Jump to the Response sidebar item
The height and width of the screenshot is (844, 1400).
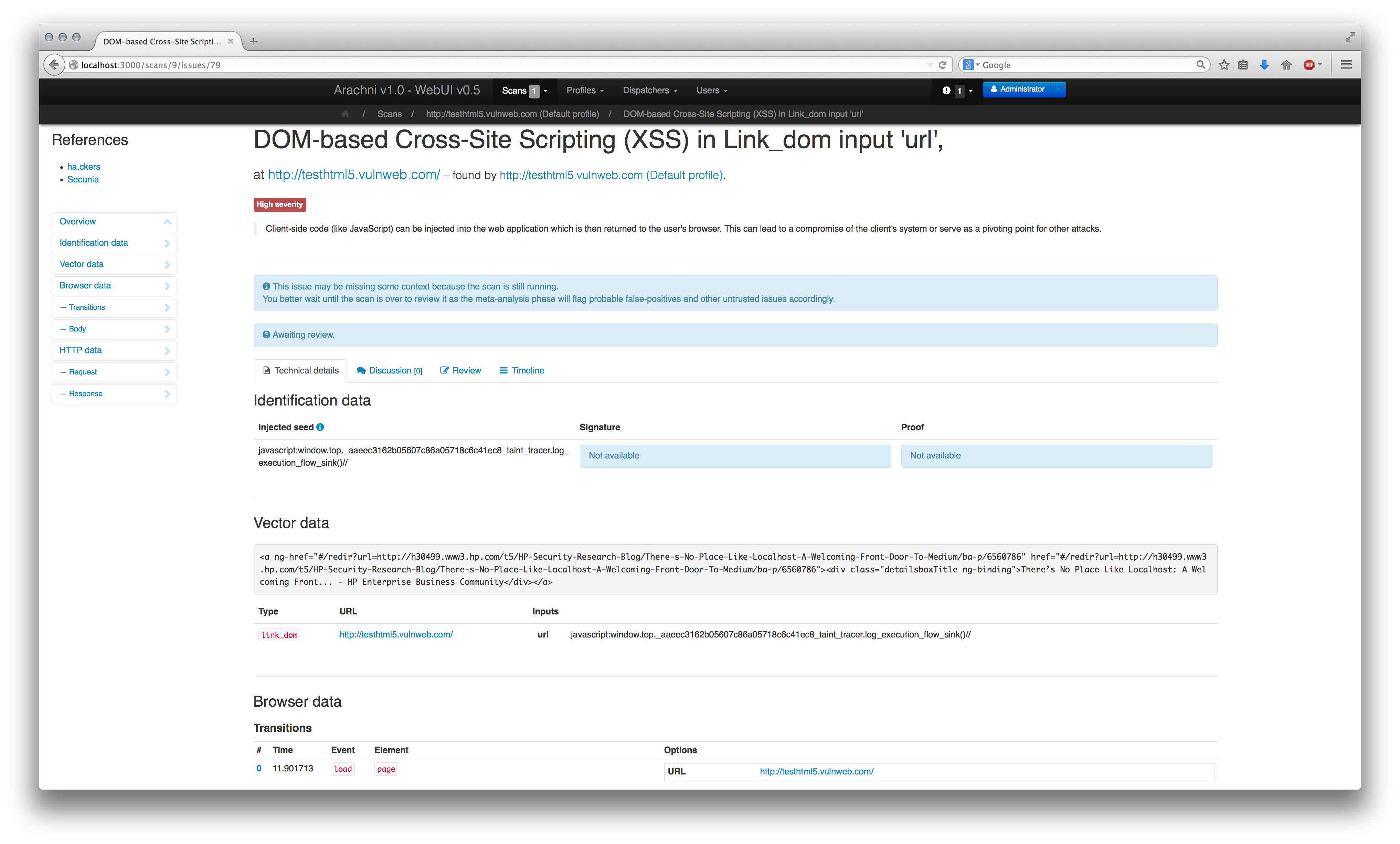pos(114,394)
